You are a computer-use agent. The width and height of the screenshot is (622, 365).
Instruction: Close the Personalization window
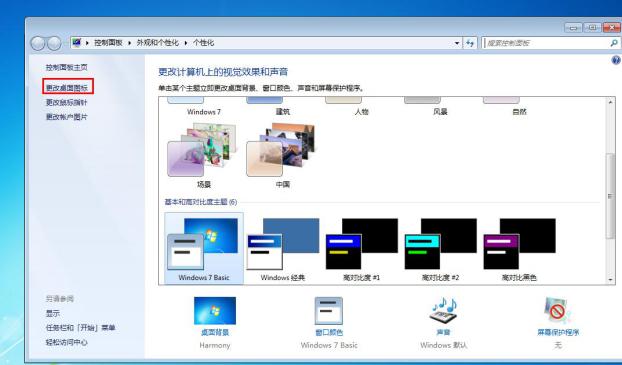click(x=612, y=27)
